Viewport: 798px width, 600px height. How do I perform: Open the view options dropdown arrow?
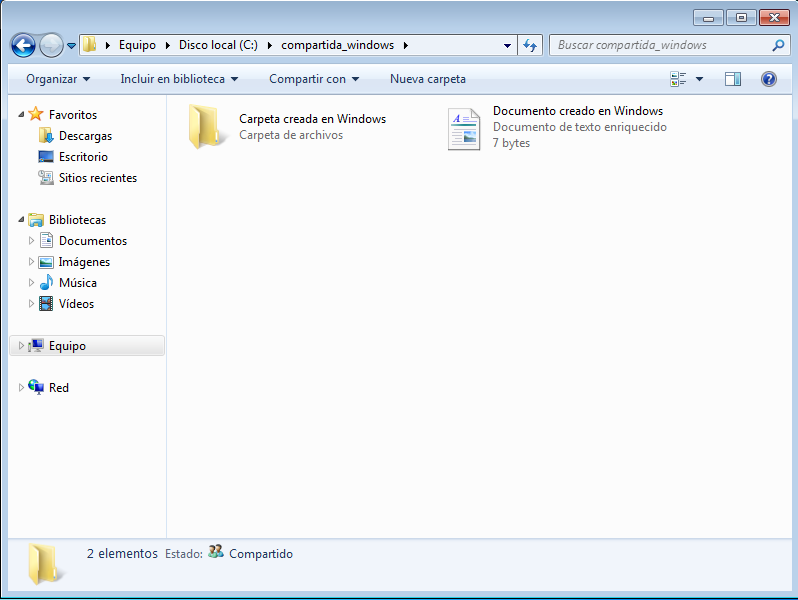(x=699, y=79)
